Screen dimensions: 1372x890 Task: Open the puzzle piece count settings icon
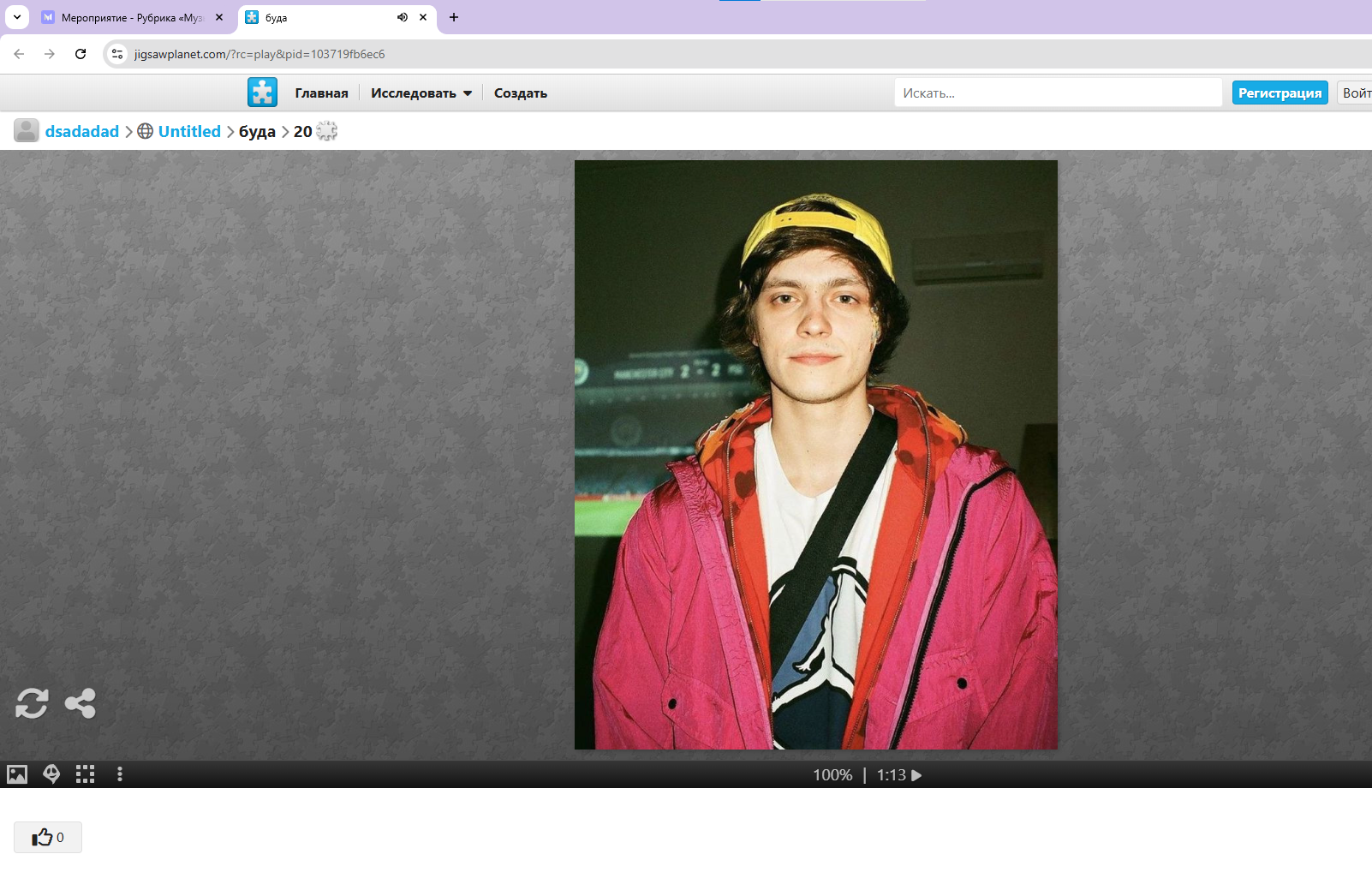point(326,131)
